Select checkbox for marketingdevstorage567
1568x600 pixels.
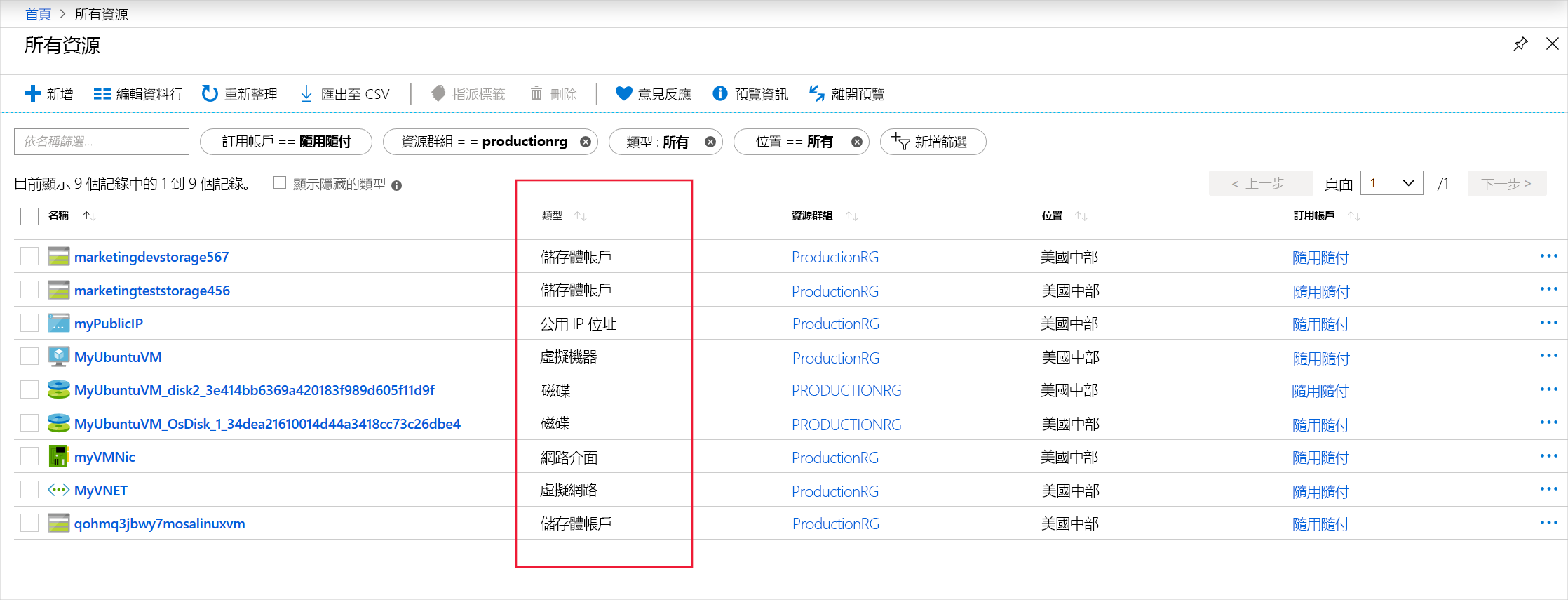[29, 256]
